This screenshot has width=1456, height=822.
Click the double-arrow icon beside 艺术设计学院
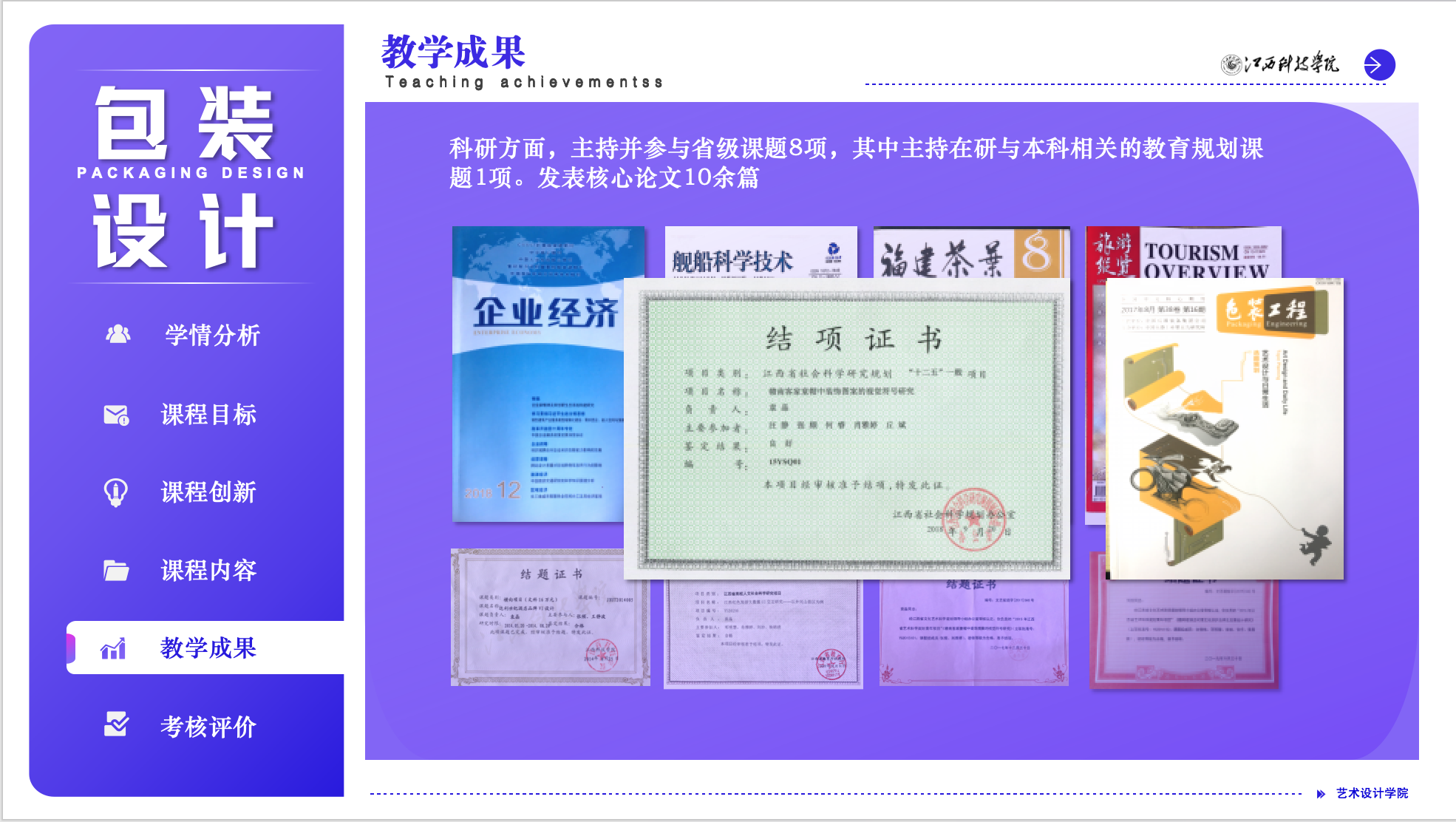1321,794
